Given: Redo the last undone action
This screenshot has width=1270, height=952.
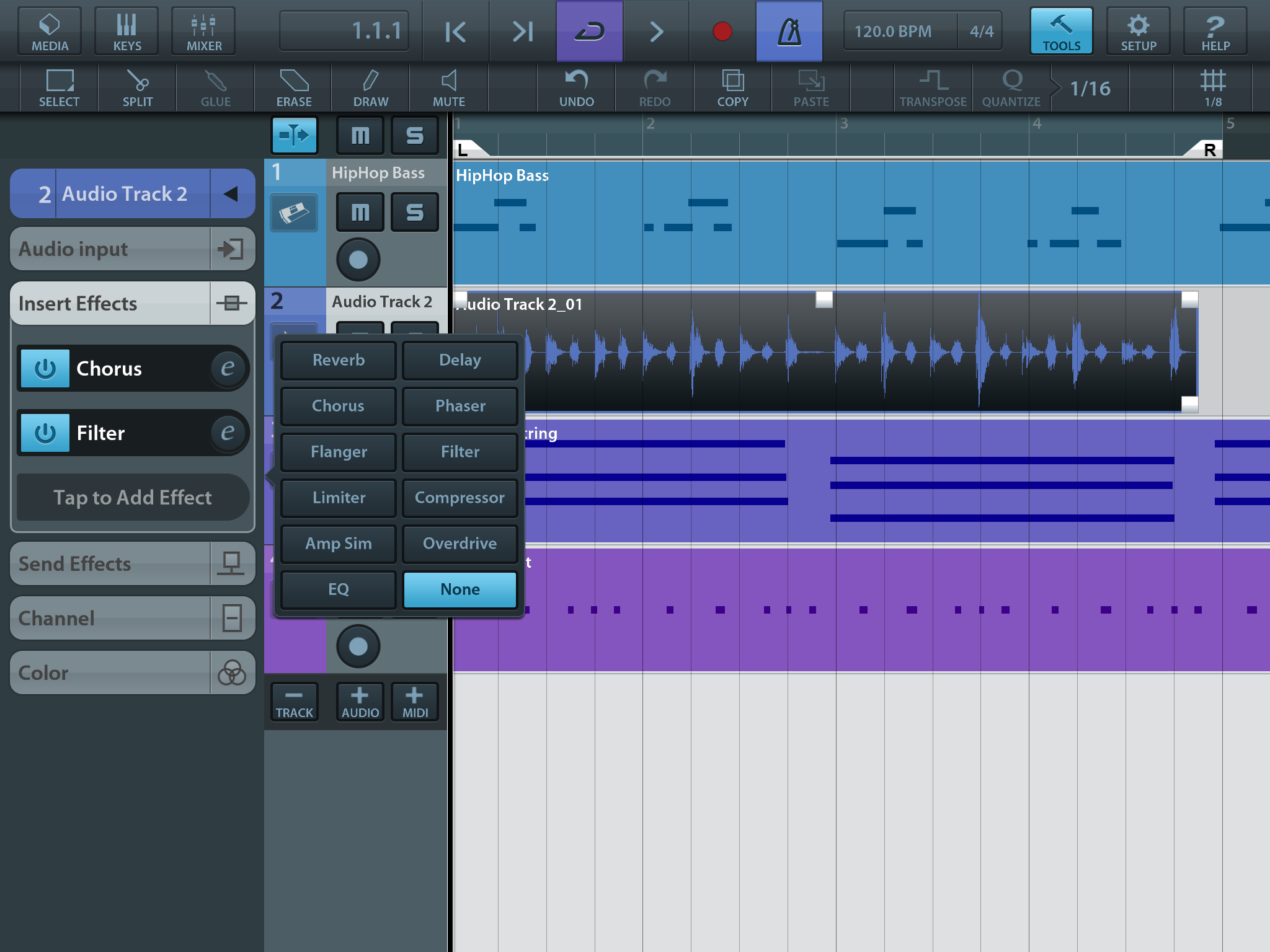Looking at the screenshot, I should [x=655, y=88].
